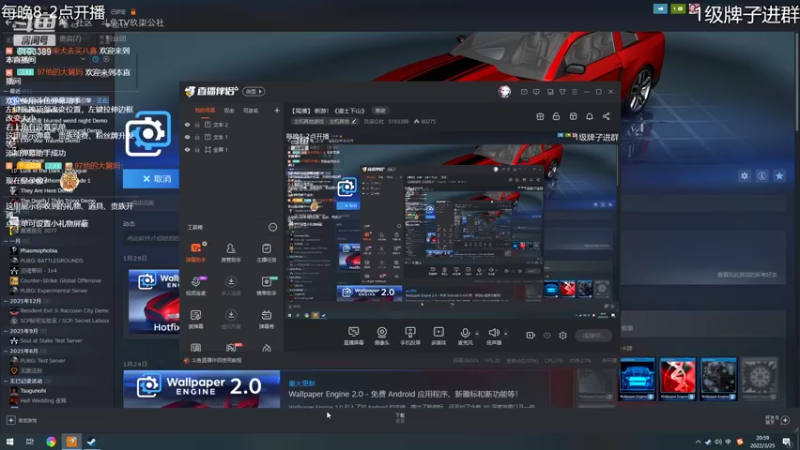Screen dimensions: 800x450
Task: Open the 房管助手 tool
Action: click(231, 253)
